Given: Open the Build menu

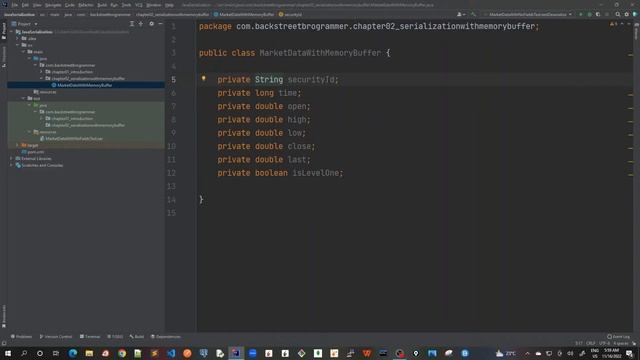Looking at the screenshot, I should click(102, 5).
